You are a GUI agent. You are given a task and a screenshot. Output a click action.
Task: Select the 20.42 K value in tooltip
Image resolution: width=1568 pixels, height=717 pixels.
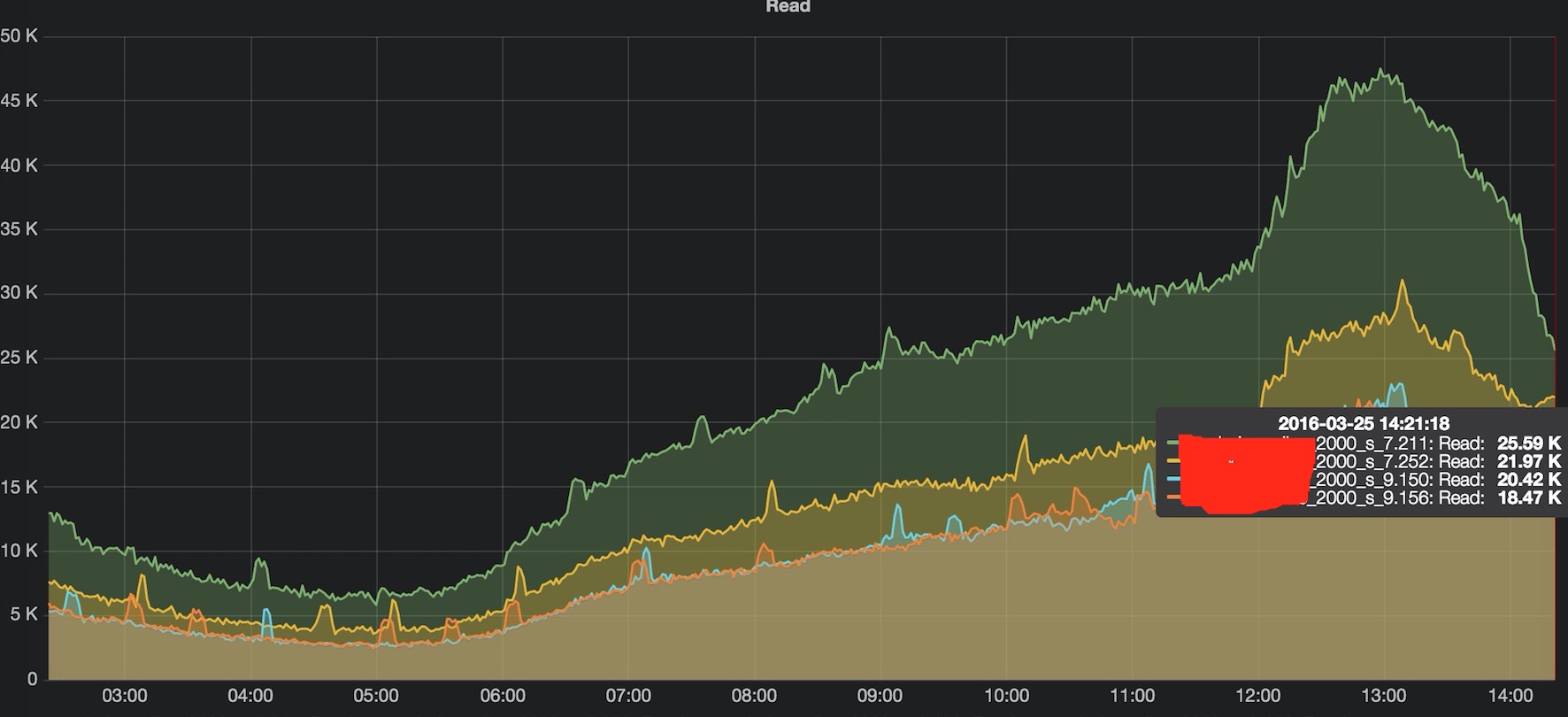tap(1528, 480)
